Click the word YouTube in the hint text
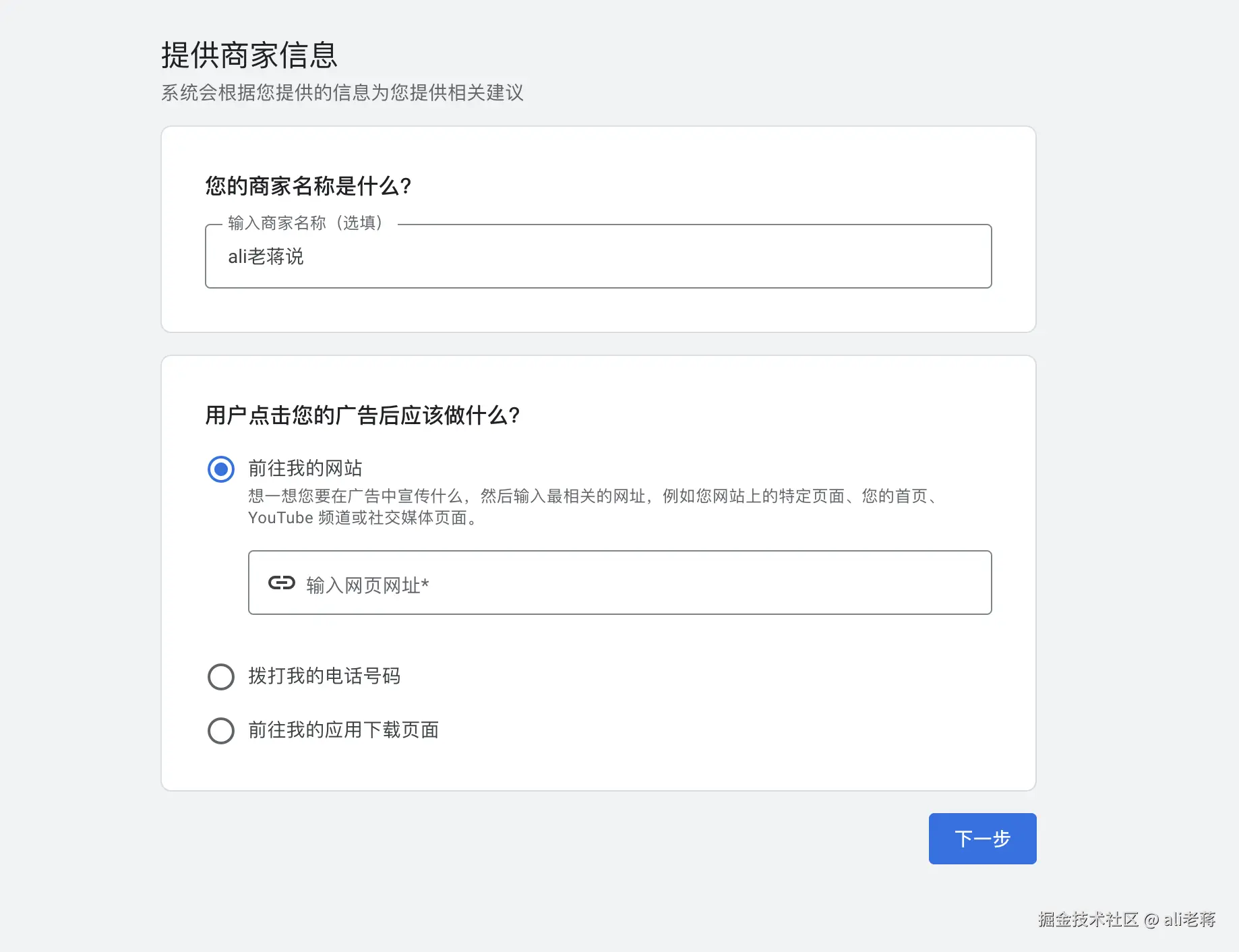This screenshot has width=1239, height=952. point(280,518)
